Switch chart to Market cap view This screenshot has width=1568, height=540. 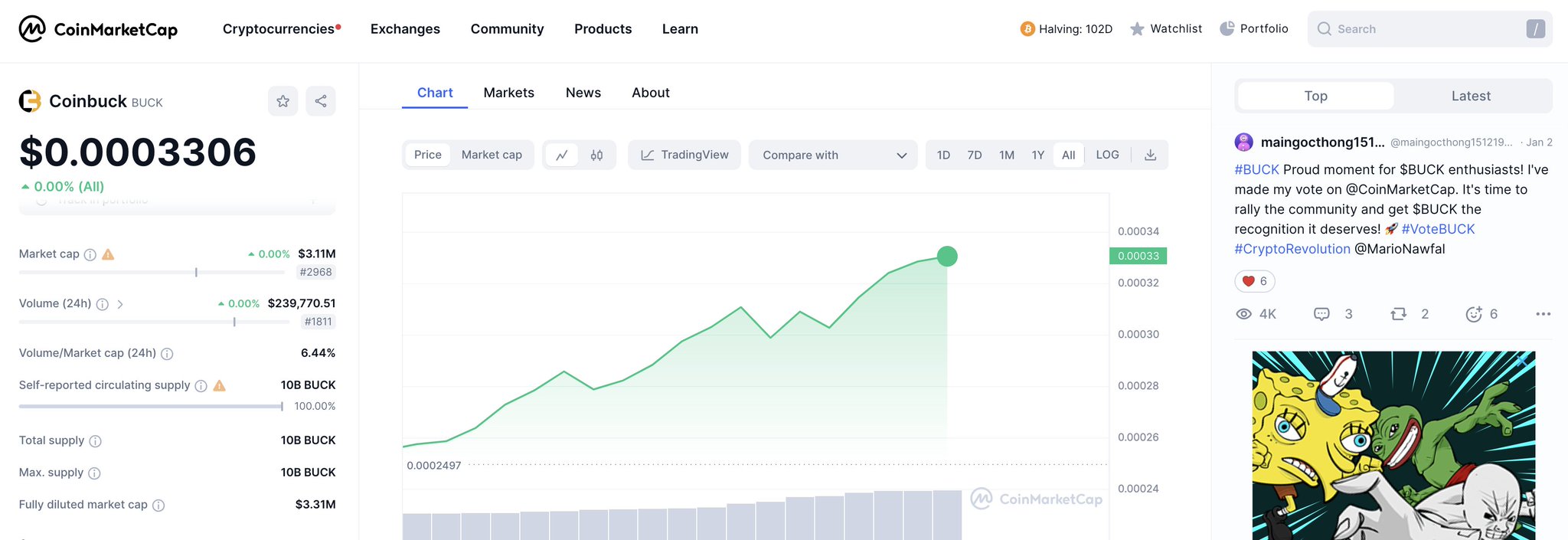pos(492,155)
